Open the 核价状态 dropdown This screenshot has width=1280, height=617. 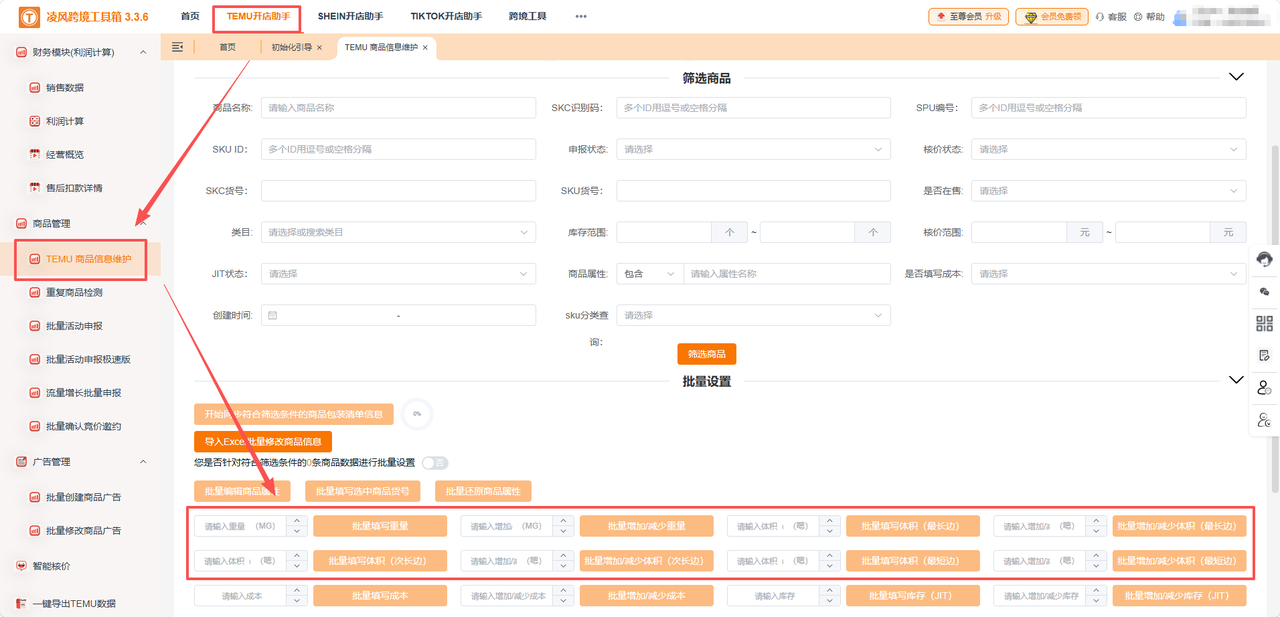click(1108, 149)
